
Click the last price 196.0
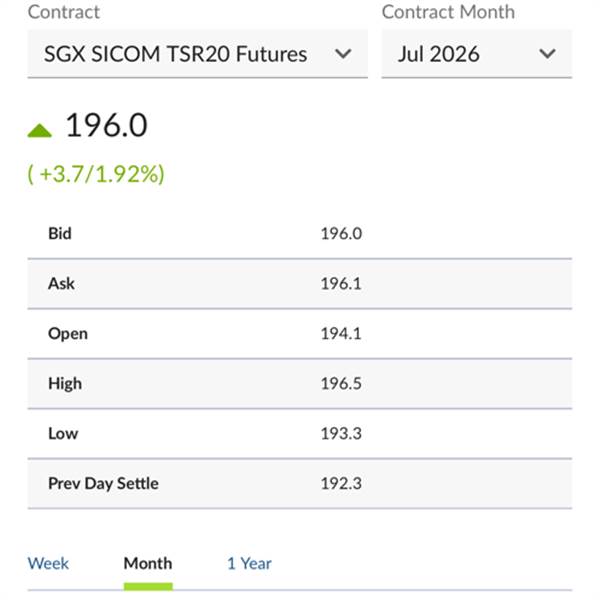pos(106,126)
